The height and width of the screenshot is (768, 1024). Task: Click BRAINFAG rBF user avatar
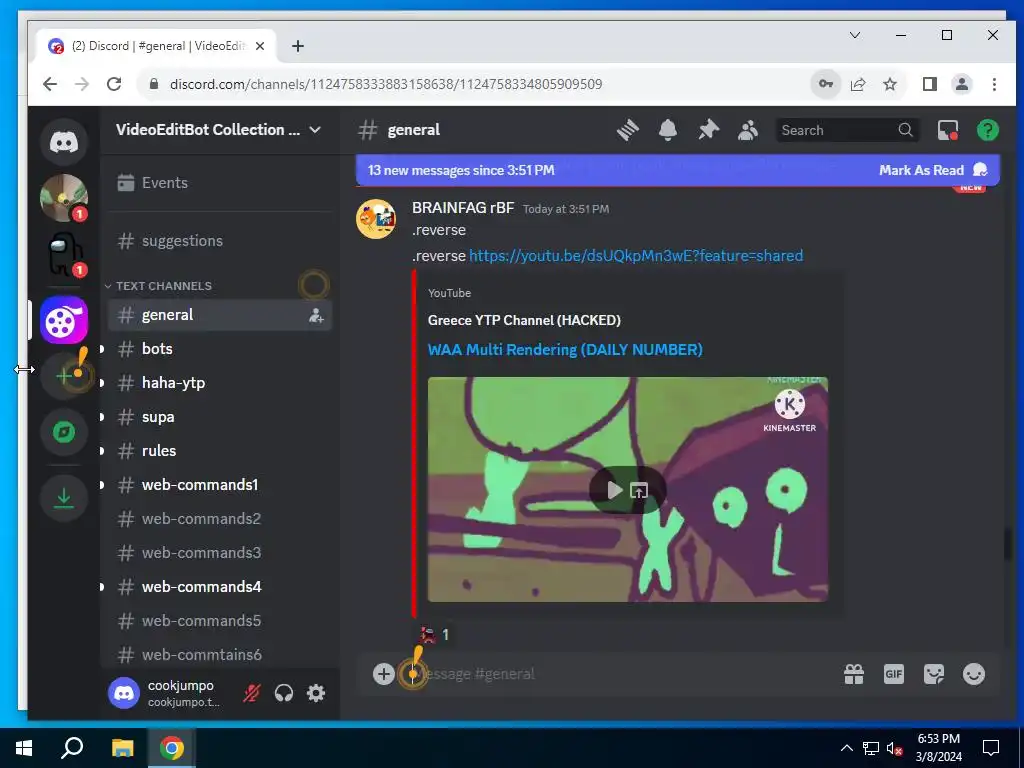click(x=376, y=219)
